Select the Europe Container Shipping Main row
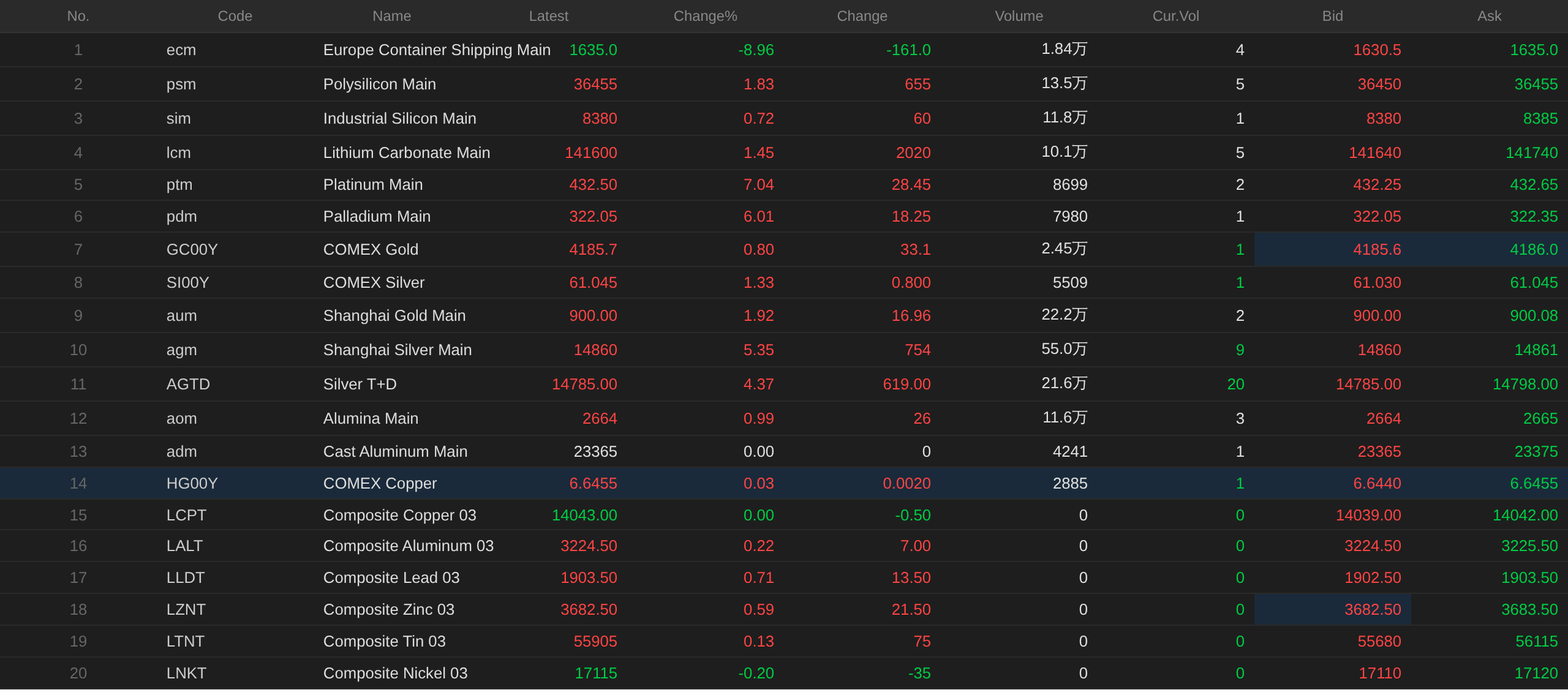Image resolution: width=1568 pixels, height=698 pixels. [784, 50]
